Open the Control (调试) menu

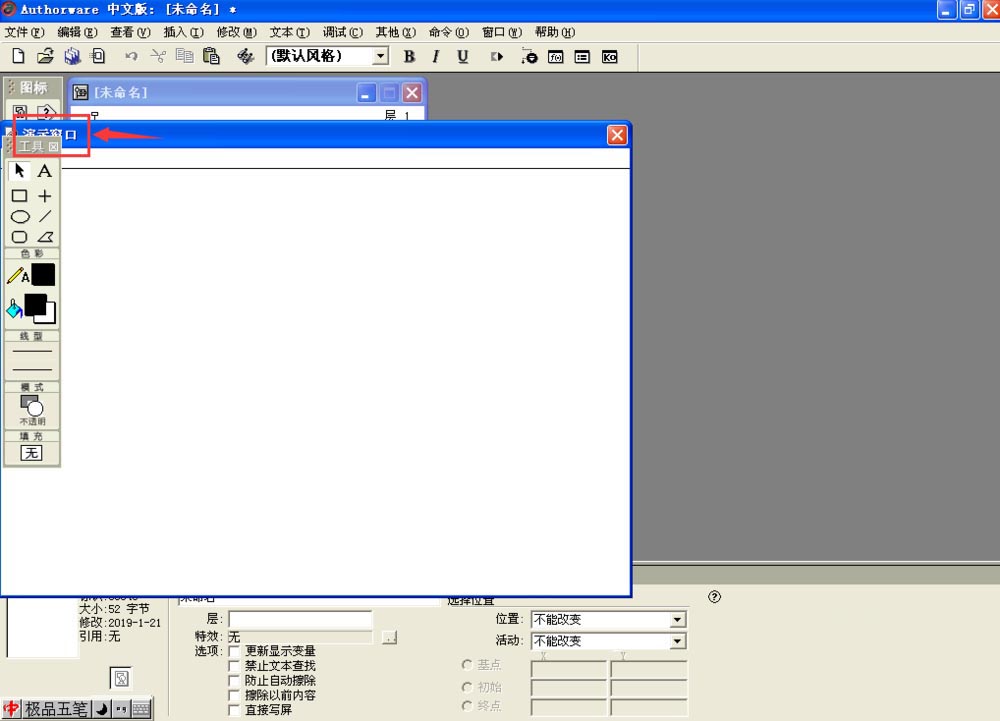click(342, 32)
